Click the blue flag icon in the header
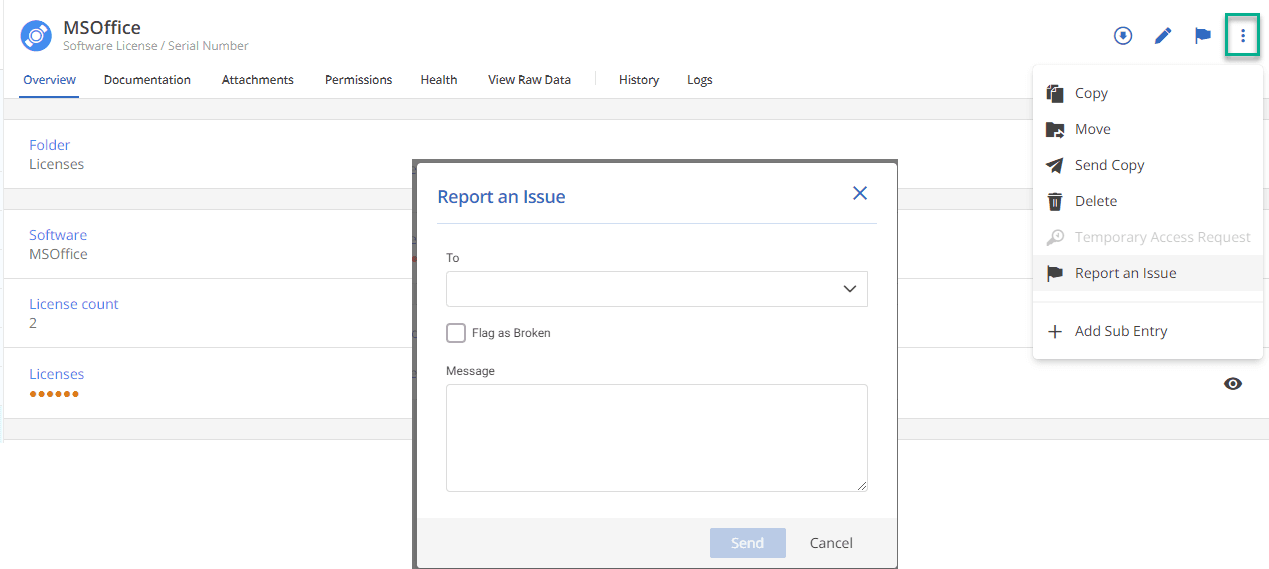Viewport: 1269px width, 569px height. 1202,36
